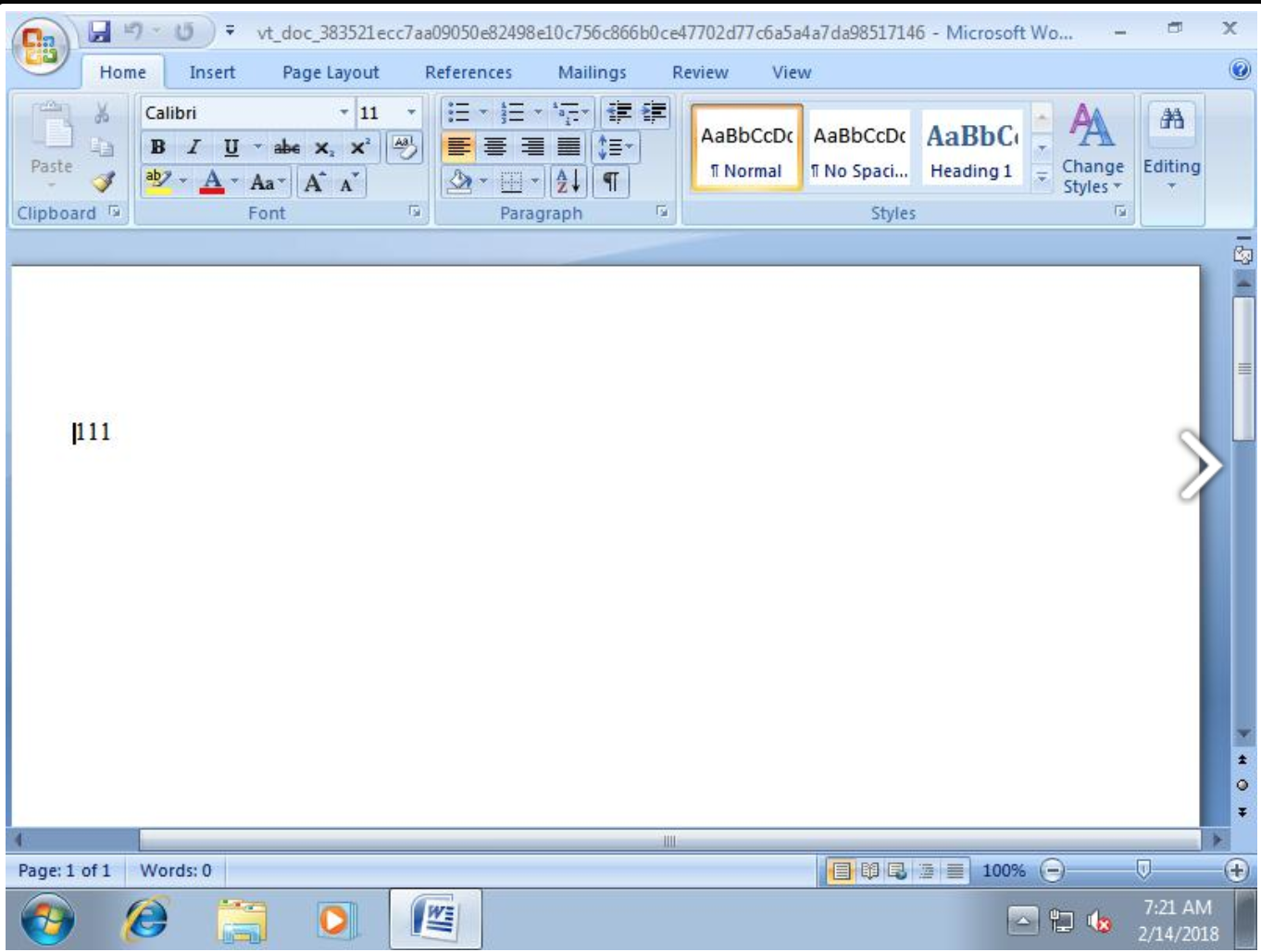Screen dimensions: 1261x952
Task: Apply the Heading 1 style
Action: [969, 148]
